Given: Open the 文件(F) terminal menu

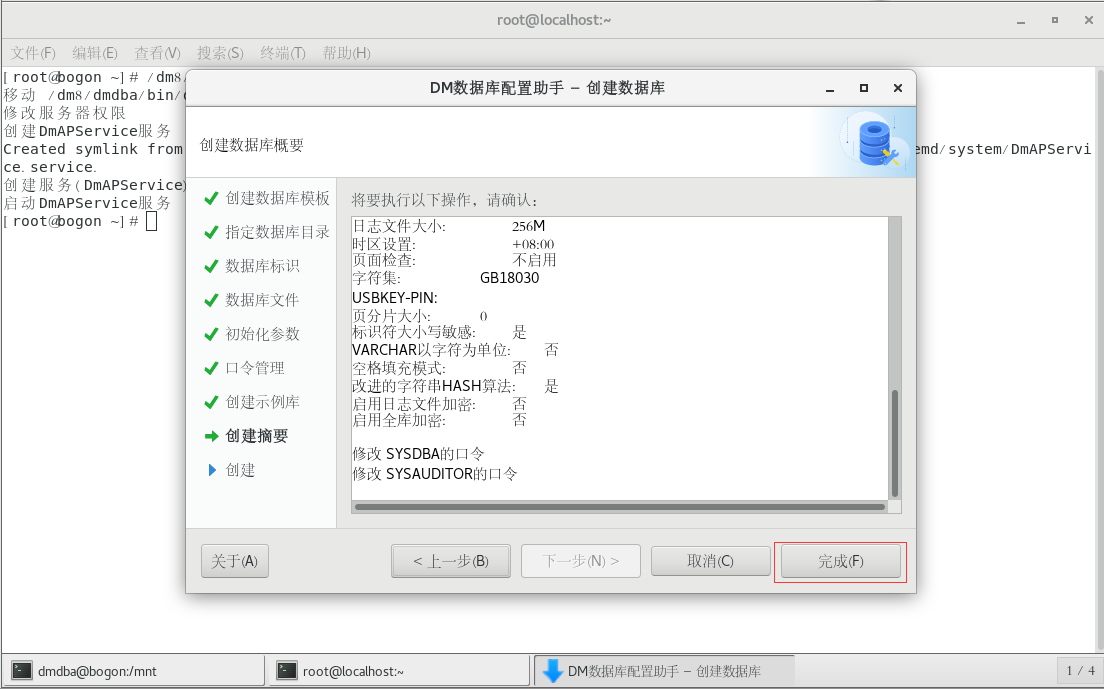Looking at the screenshot, I should 33,53.
